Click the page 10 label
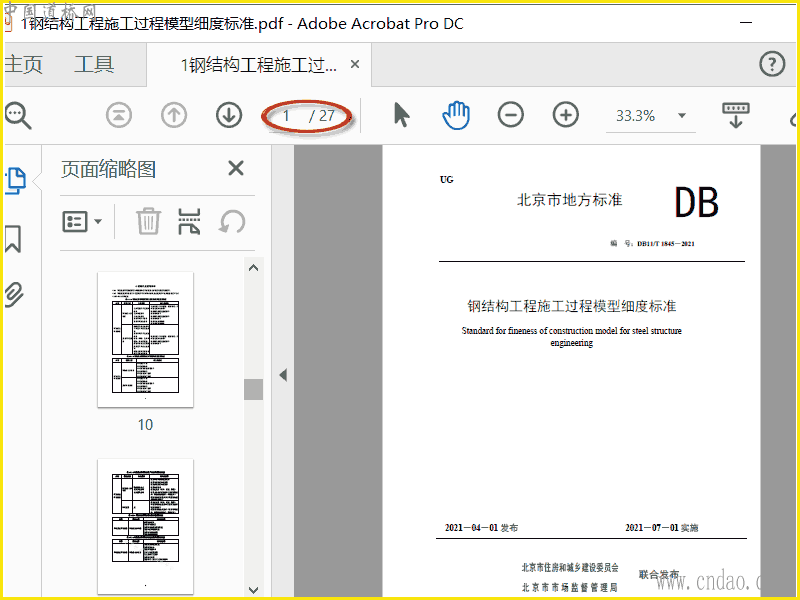Screen dimensions: 800x600 pos(145,424)
